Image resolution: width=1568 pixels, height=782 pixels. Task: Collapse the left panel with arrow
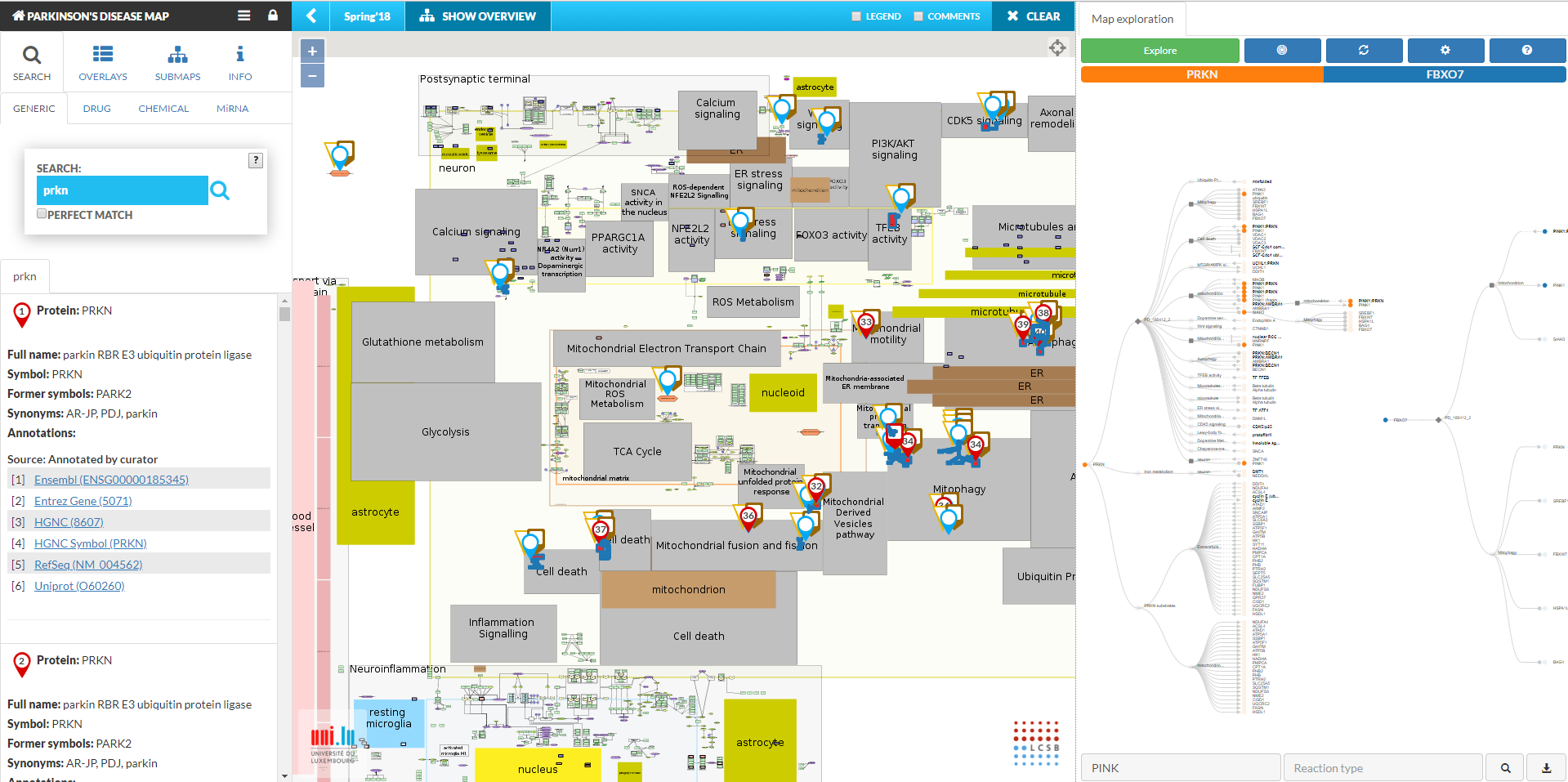pos(311,16)
